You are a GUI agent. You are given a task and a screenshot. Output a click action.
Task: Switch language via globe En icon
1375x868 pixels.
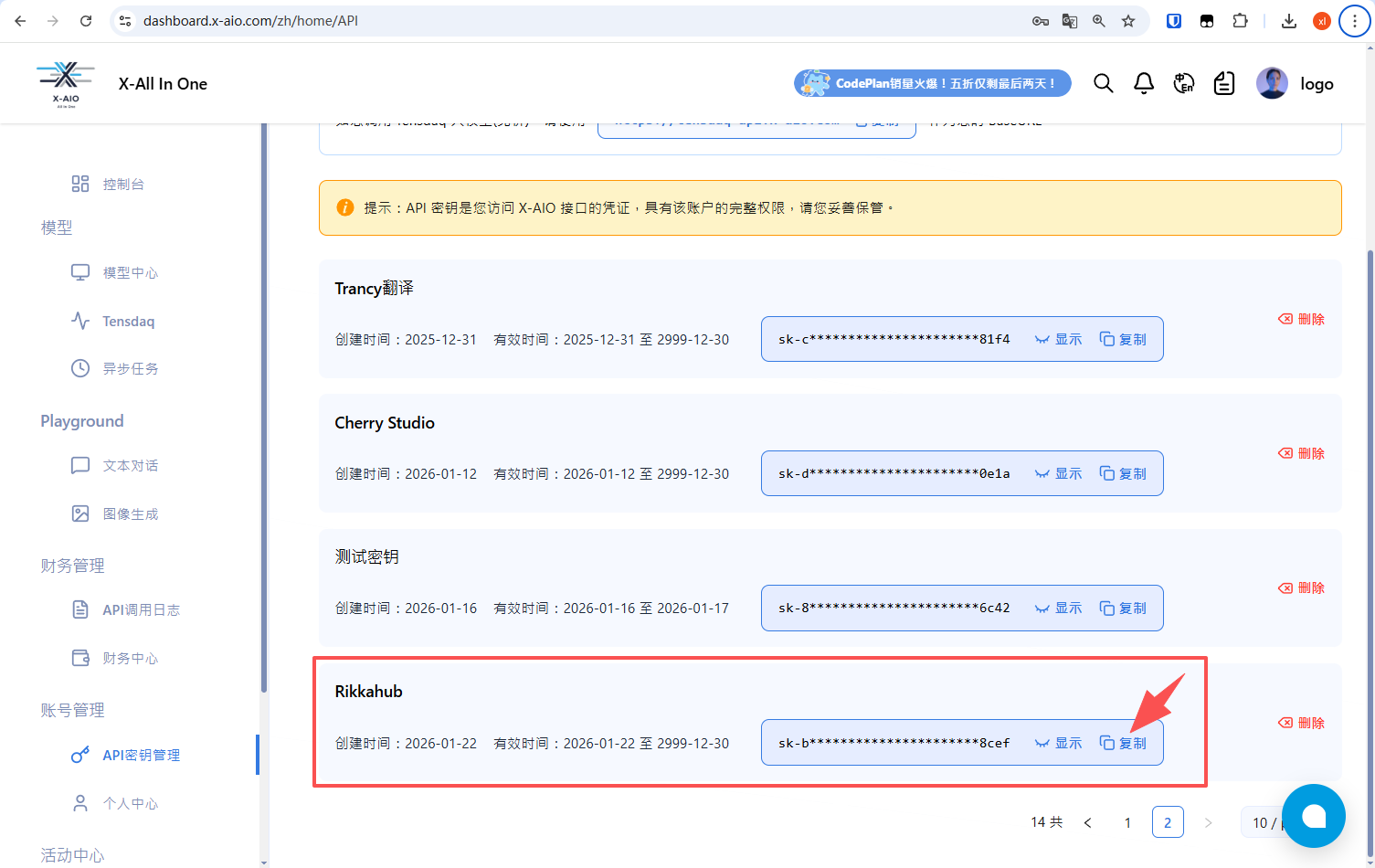coord(1184,84)
